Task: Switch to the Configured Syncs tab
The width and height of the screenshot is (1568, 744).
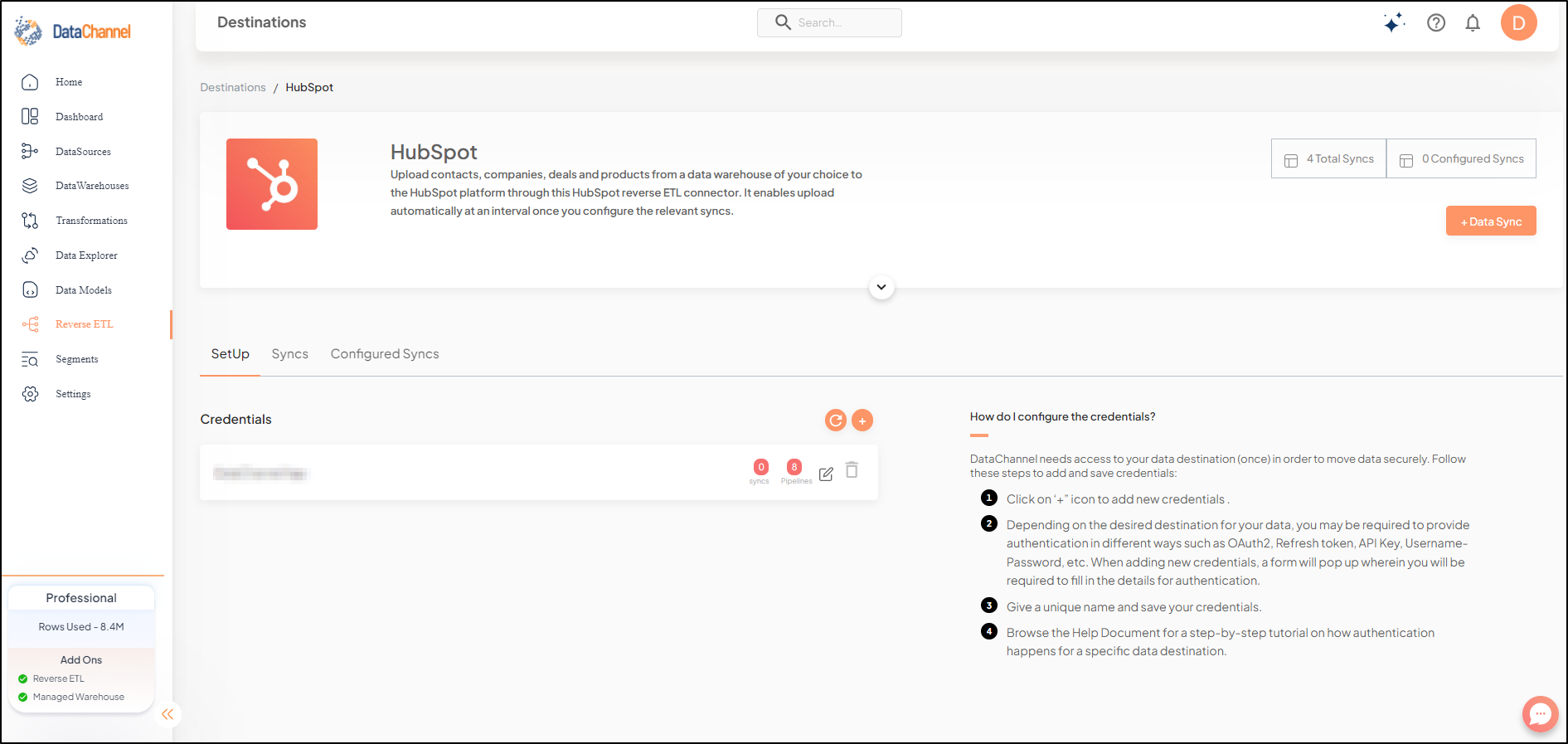Action: 385,354
